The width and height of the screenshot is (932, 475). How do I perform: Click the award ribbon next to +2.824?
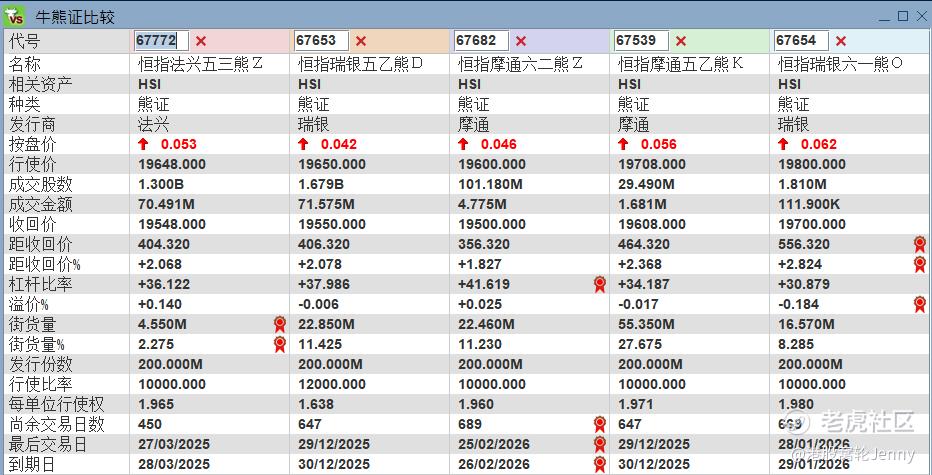point(920,264)
